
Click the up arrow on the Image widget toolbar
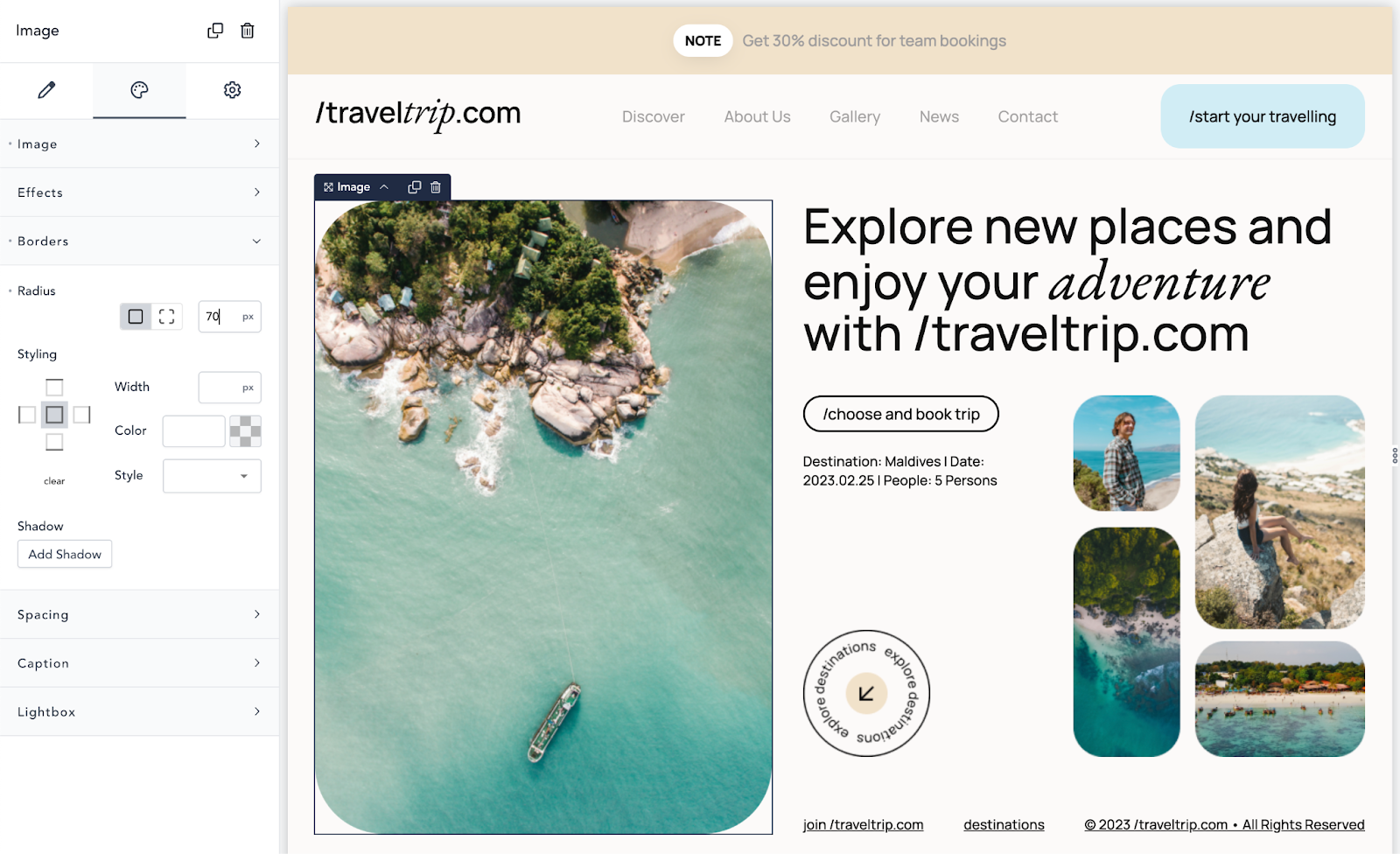tap(384, 187)
